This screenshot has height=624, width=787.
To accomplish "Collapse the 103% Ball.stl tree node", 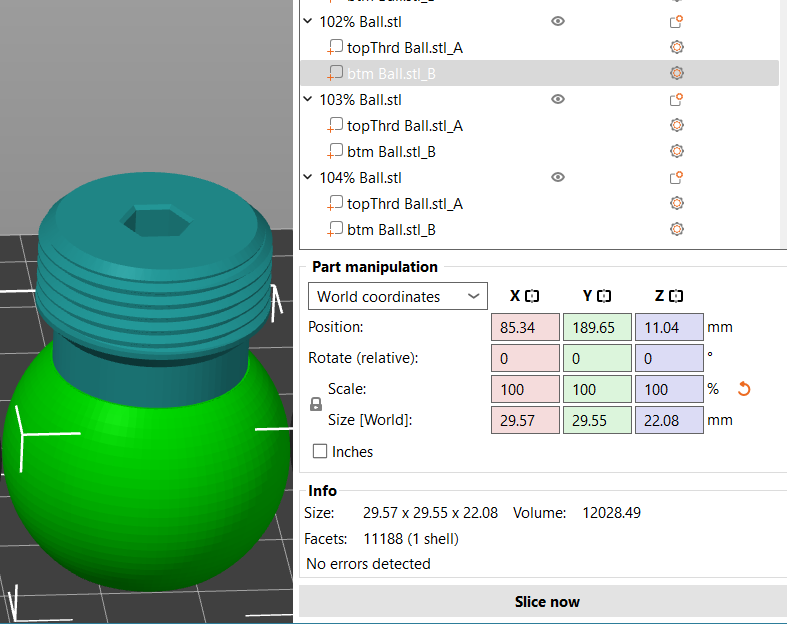I will tap(308, 99).
